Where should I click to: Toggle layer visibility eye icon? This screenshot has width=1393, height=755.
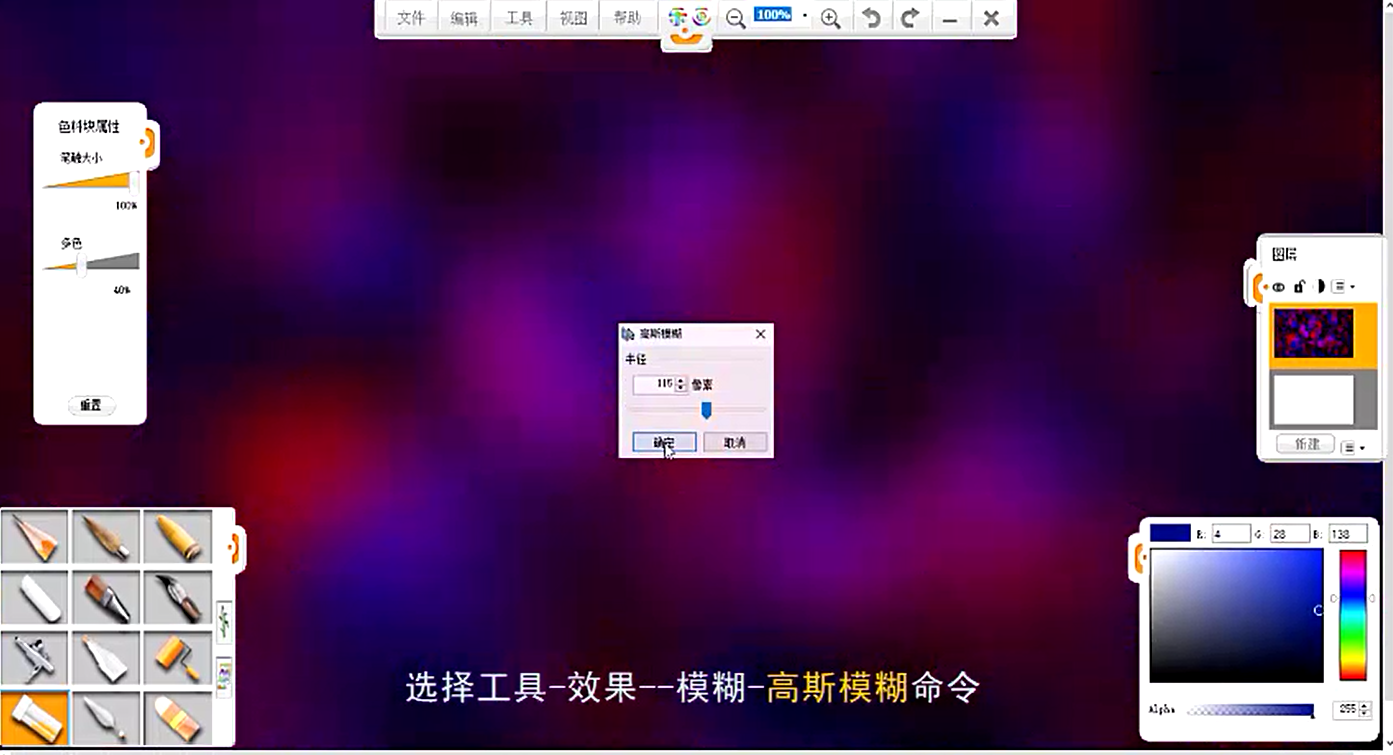pyautogui.click(x=1278, y=287)
